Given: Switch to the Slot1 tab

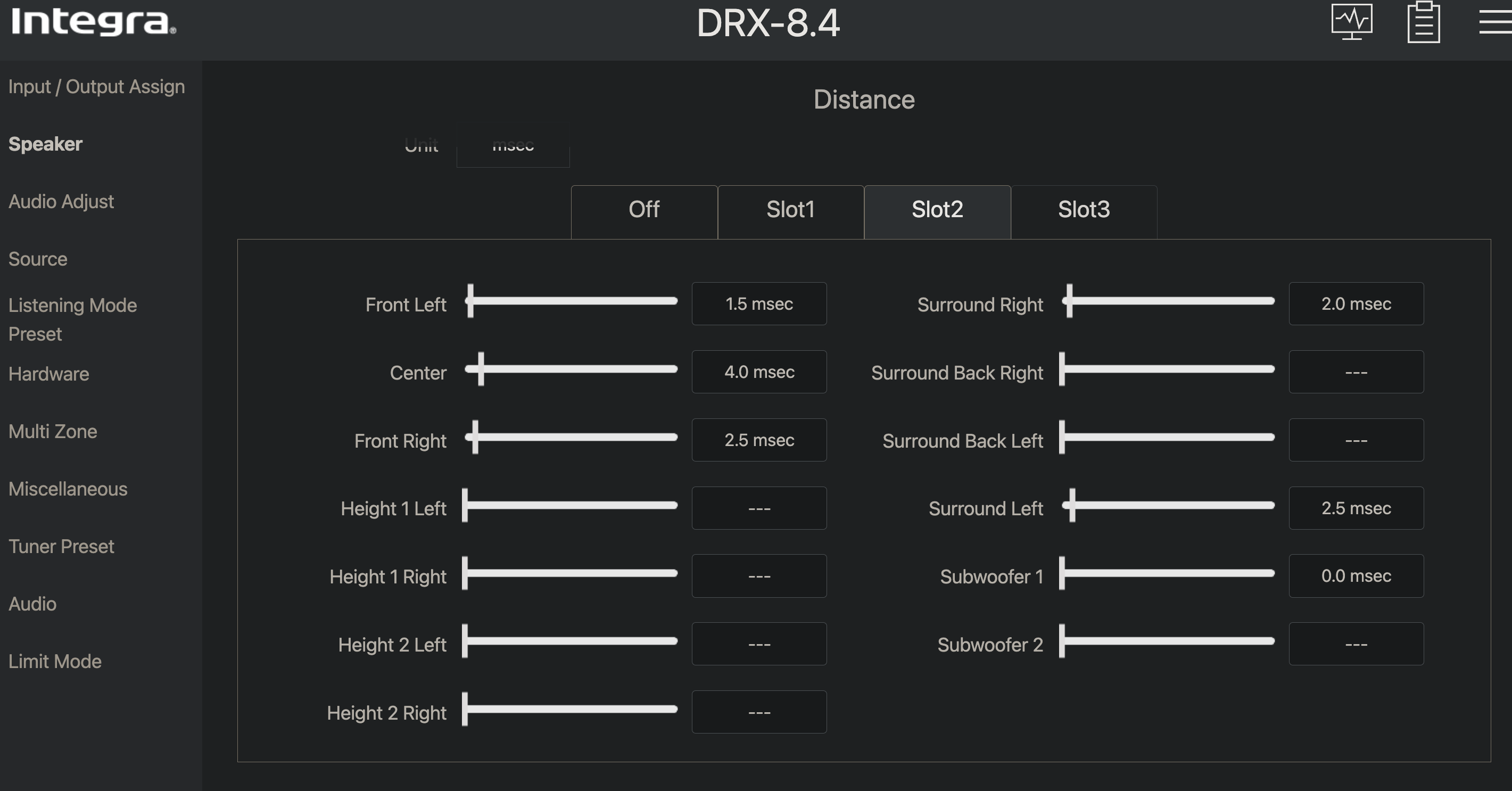Looking at the screenshot, I should pyautogui.click(x=790, y=210).
